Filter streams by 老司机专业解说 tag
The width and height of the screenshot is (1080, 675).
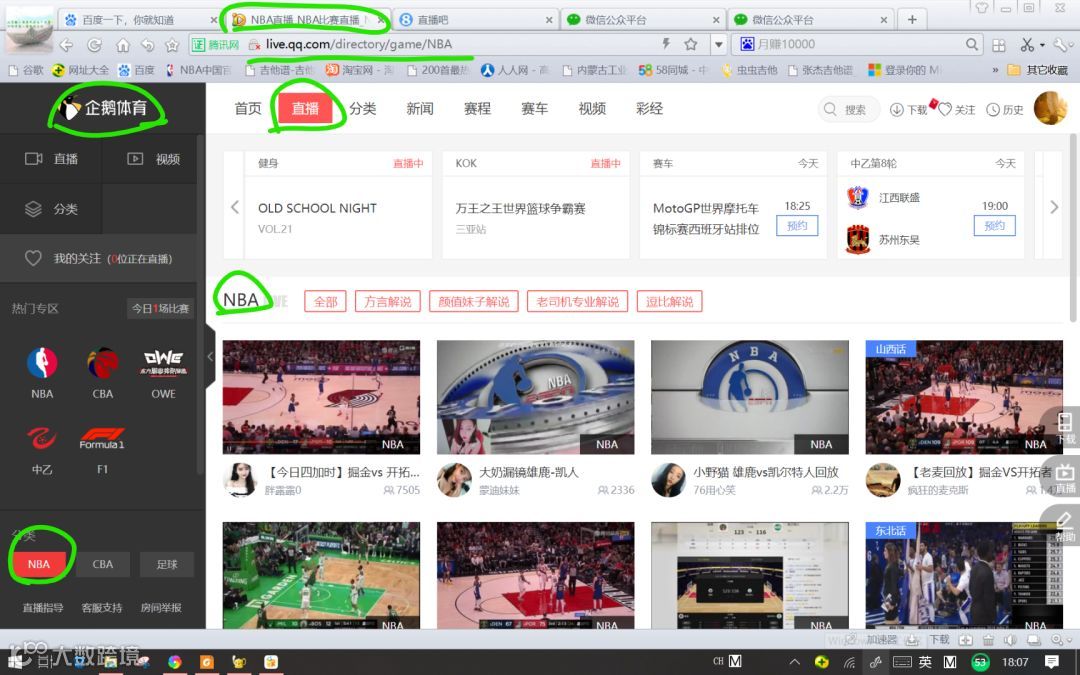pyautogui.click(x=578, y=302)
